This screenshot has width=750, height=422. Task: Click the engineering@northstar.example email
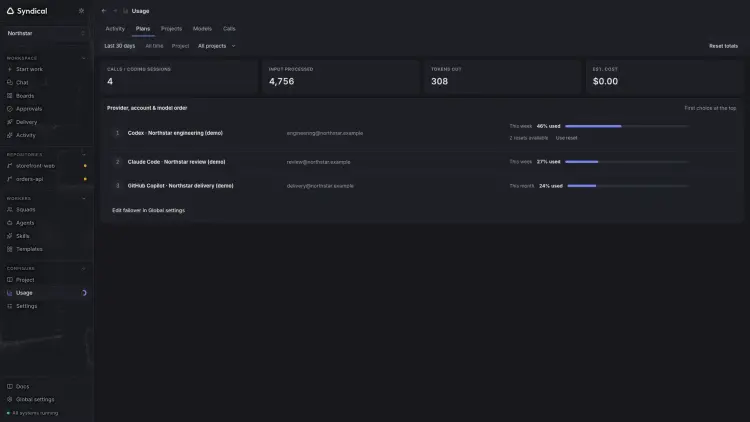pyautogui.click(x=325, y=133)
